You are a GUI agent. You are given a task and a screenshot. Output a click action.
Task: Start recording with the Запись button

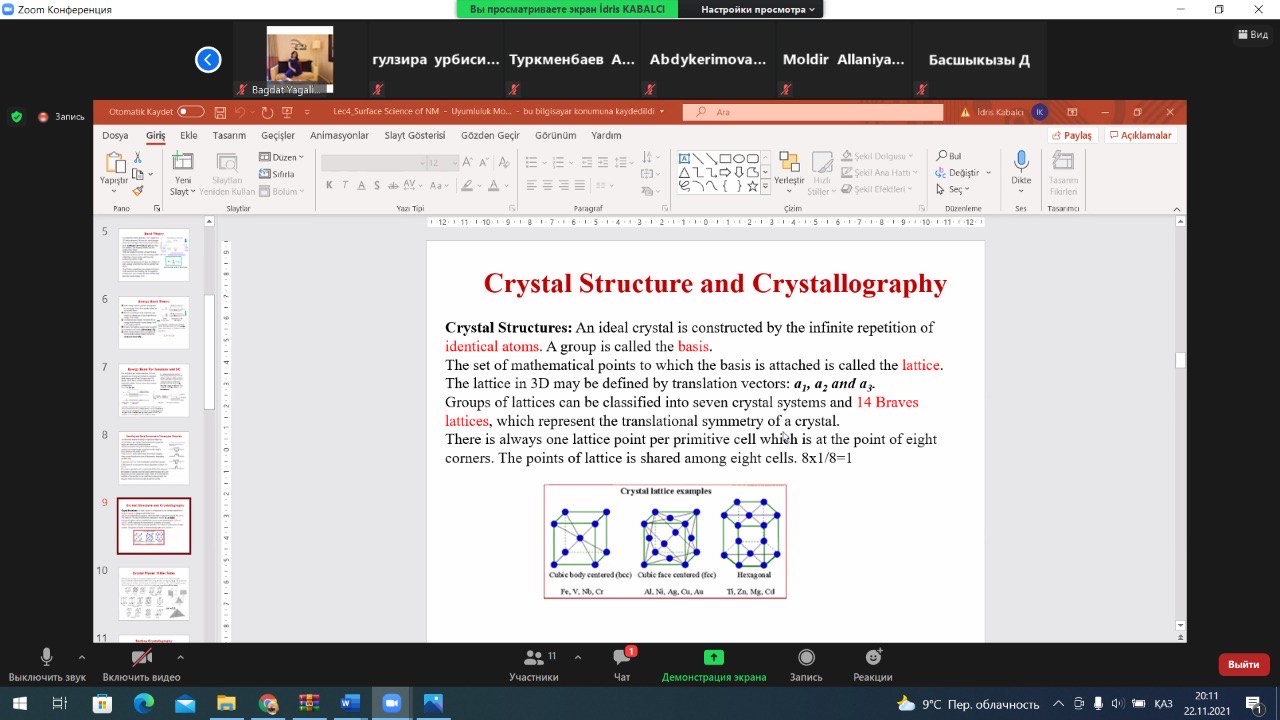pos(806,658)
